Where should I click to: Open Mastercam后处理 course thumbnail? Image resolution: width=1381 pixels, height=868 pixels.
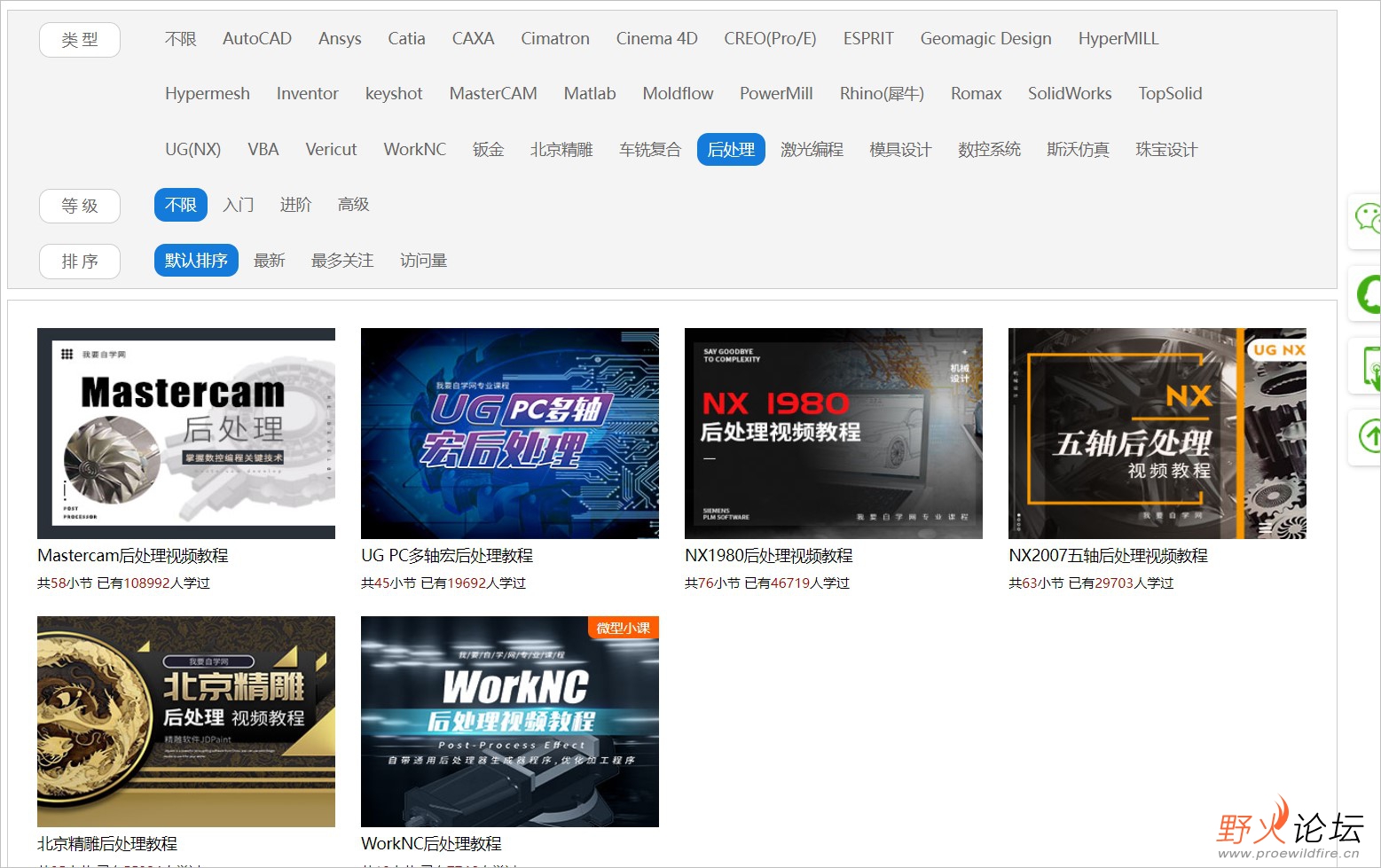coord(186,434)
